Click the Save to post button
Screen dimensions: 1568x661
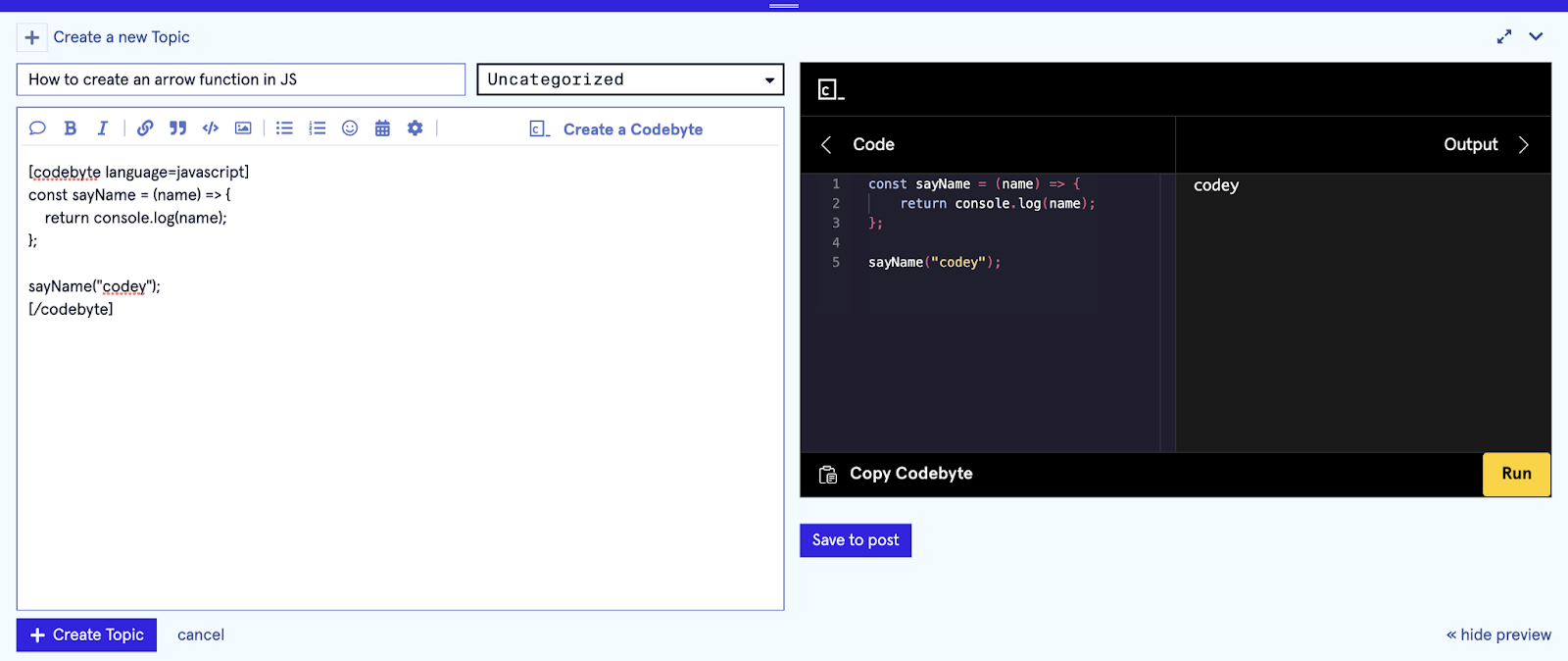(855, 540)
